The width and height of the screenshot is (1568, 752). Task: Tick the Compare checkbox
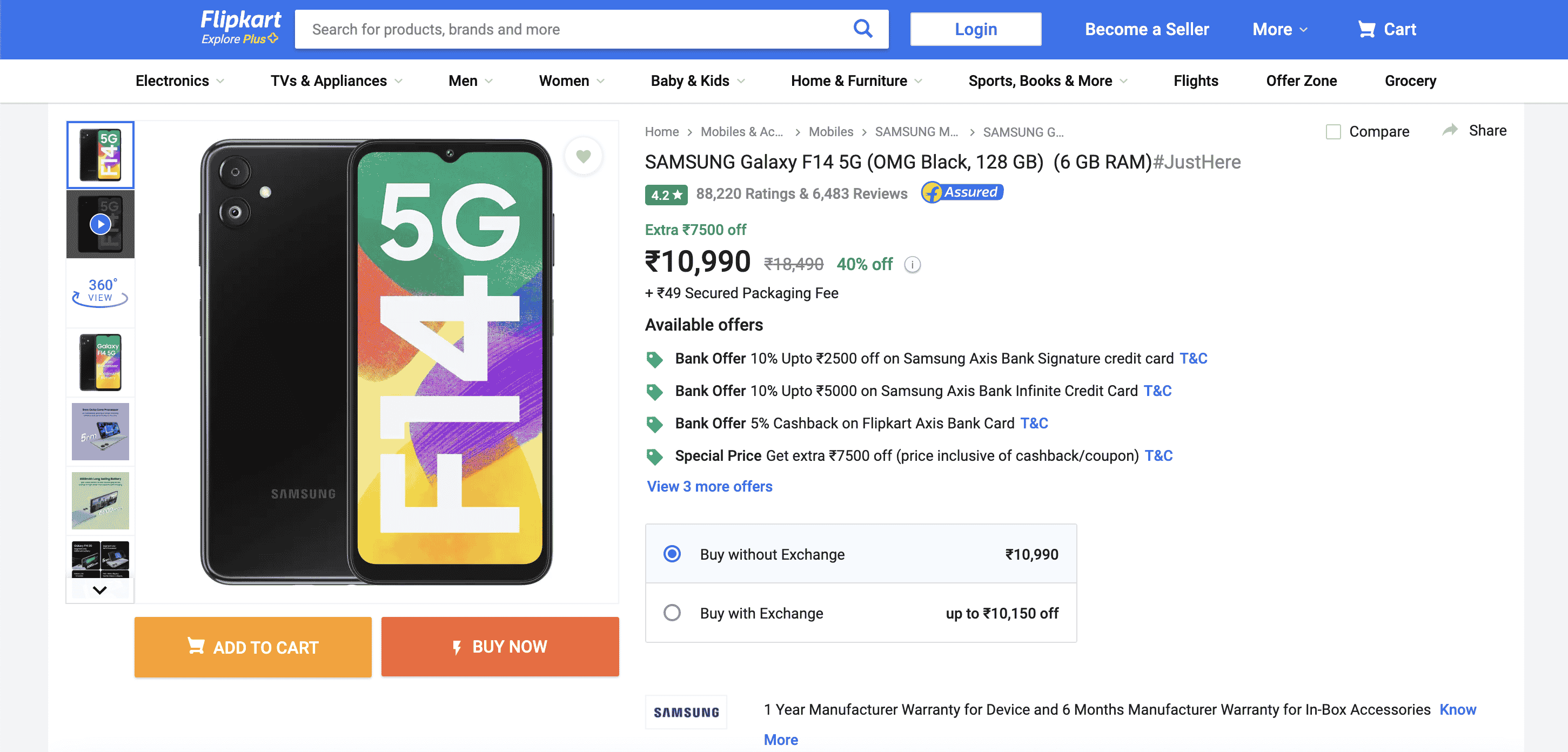[1333, 131]
